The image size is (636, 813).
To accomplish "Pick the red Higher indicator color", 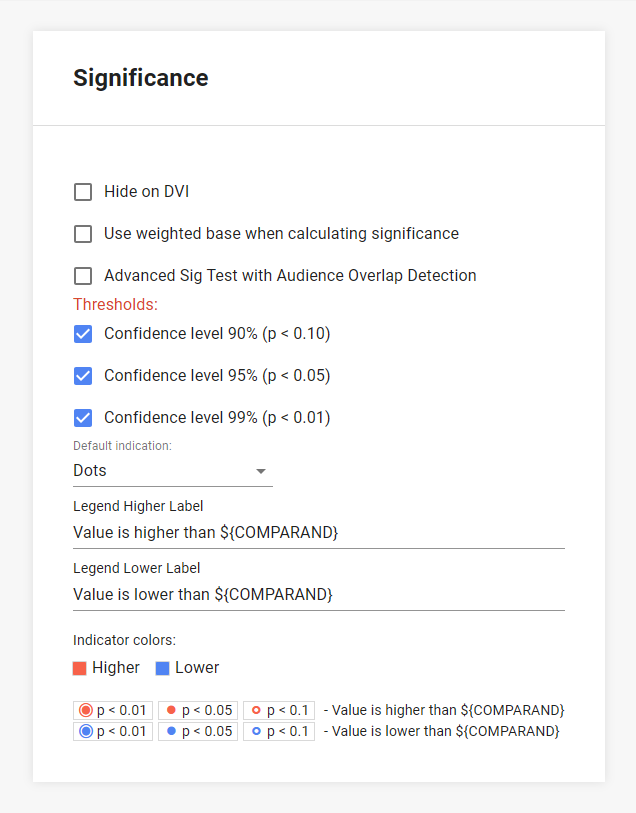I will (80, 668).
